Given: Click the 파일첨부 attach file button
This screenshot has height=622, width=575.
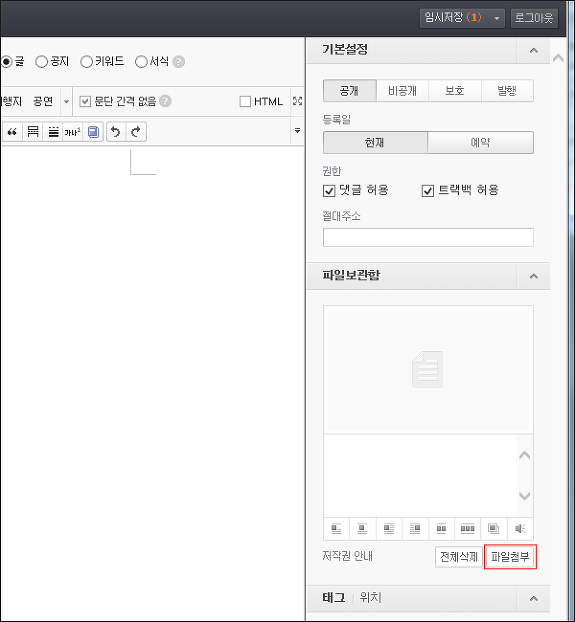Looking at the screenshot, I should tap(510, 557).
